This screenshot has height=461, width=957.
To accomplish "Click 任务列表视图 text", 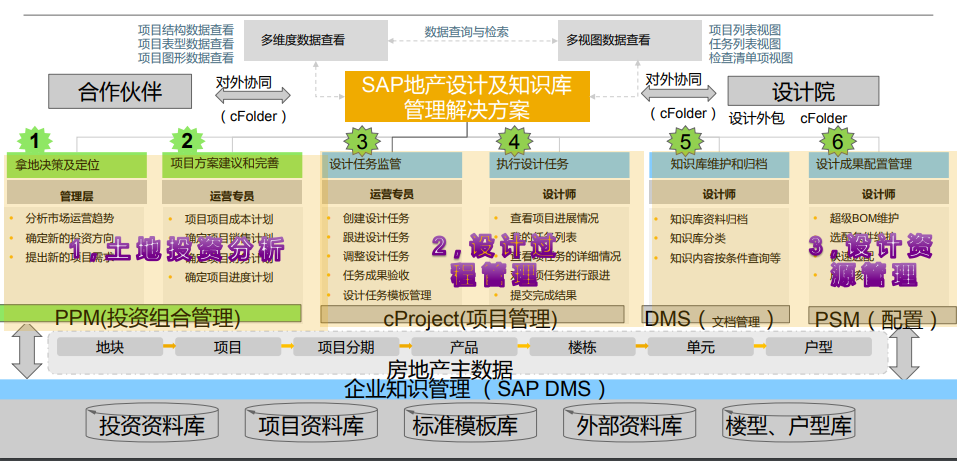I will click(745, 44).
